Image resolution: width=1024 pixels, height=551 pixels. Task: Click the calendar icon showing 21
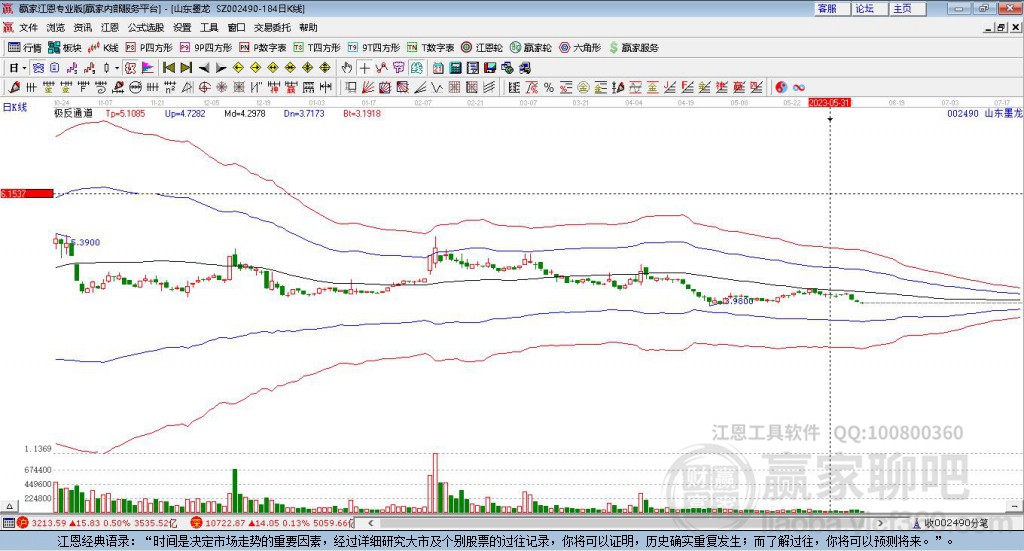[438, 68]
